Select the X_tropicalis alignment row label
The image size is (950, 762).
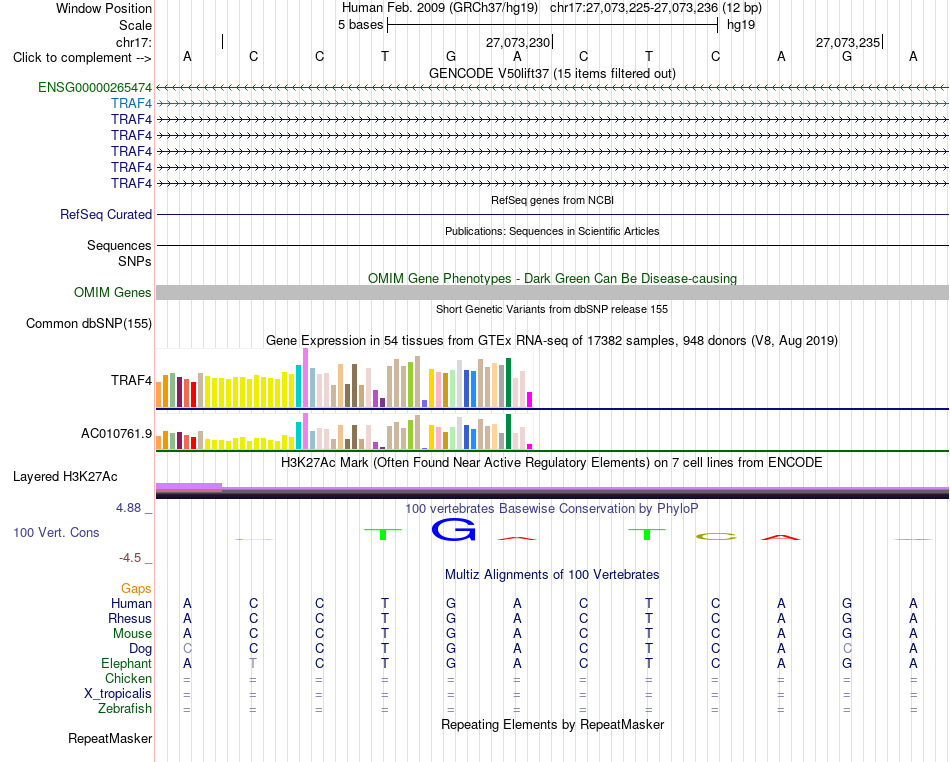(118, 694)
